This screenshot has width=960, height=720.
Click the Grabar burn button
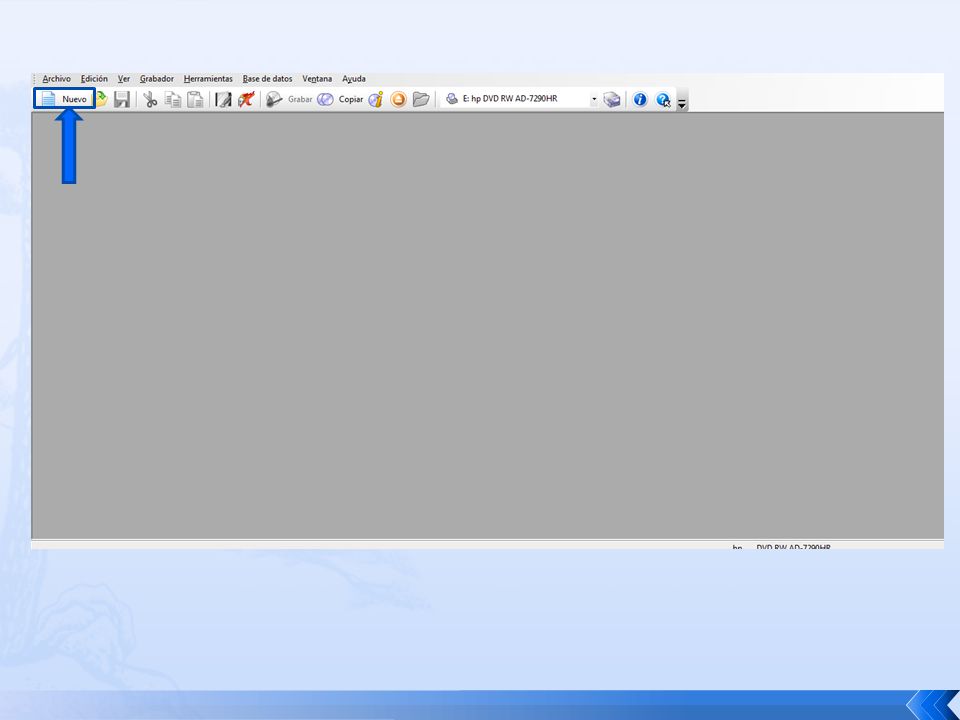[290, 99]
